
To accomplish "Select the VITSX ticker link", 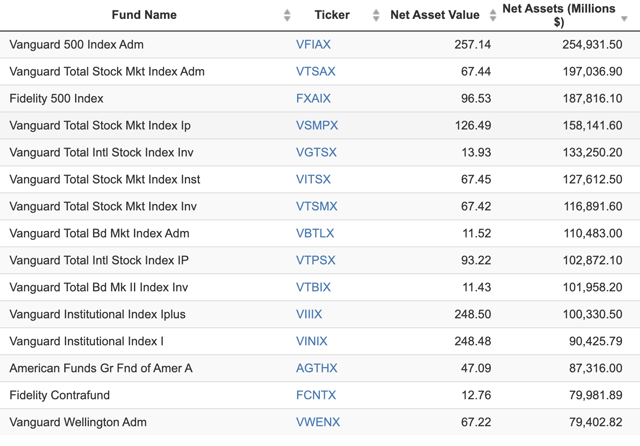I will point(313,180).
